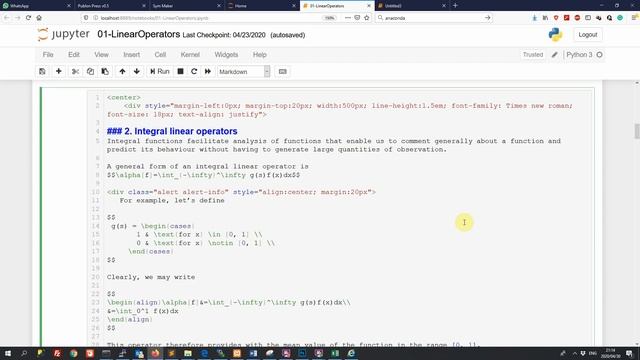640x360 pixels.
Task: Open the Widgets menu
Action: point(226,55)
